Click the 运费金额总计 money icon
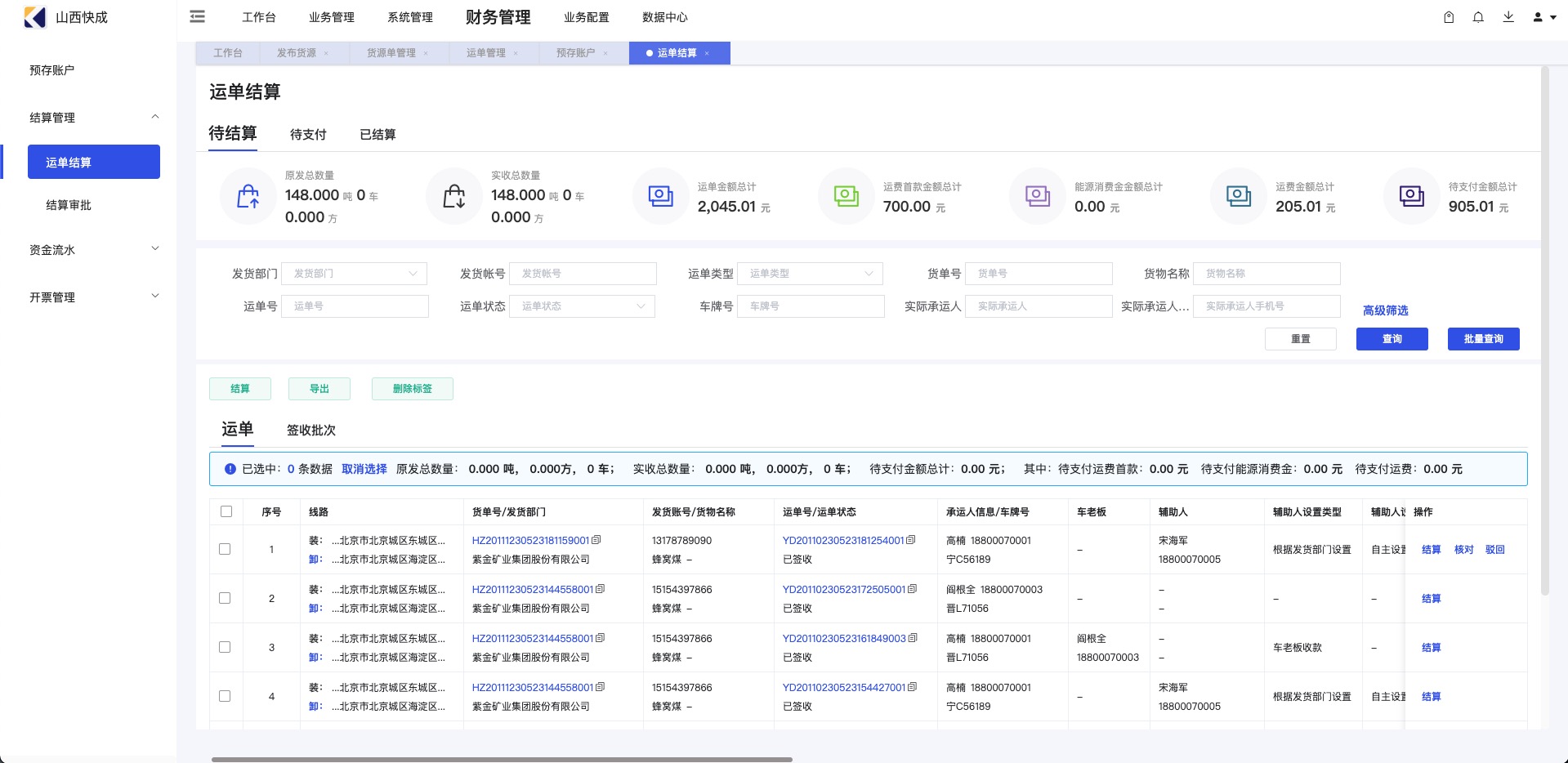 1239,196
